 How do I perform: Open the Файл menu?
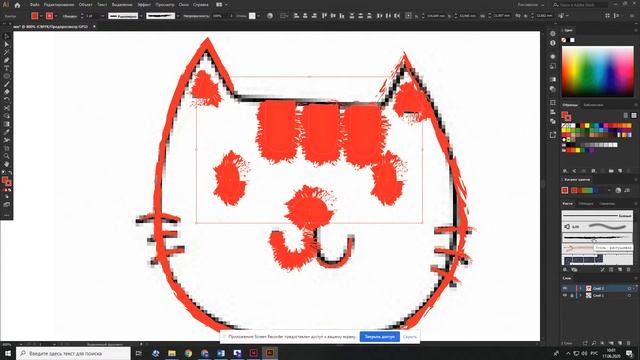tap(35, 5)
